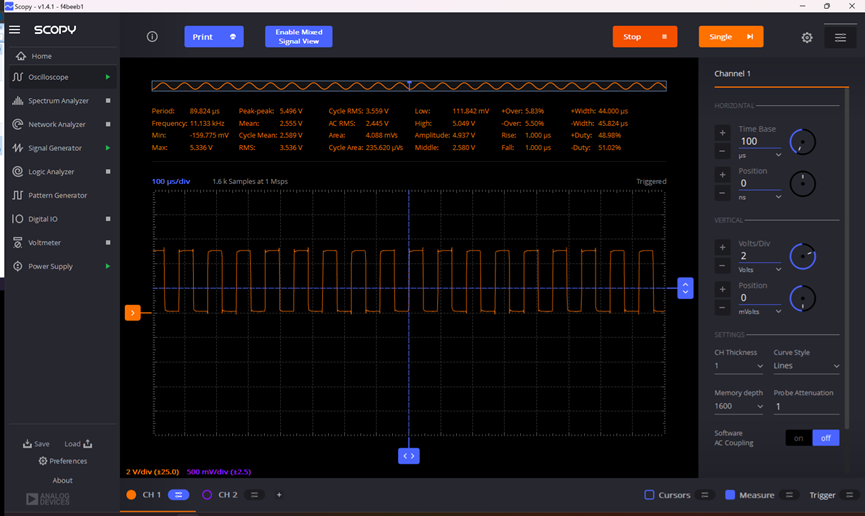Toggle Network Analyzer run square in sidebar
This screenshot has width=865, height=516.
pos(108,124)
